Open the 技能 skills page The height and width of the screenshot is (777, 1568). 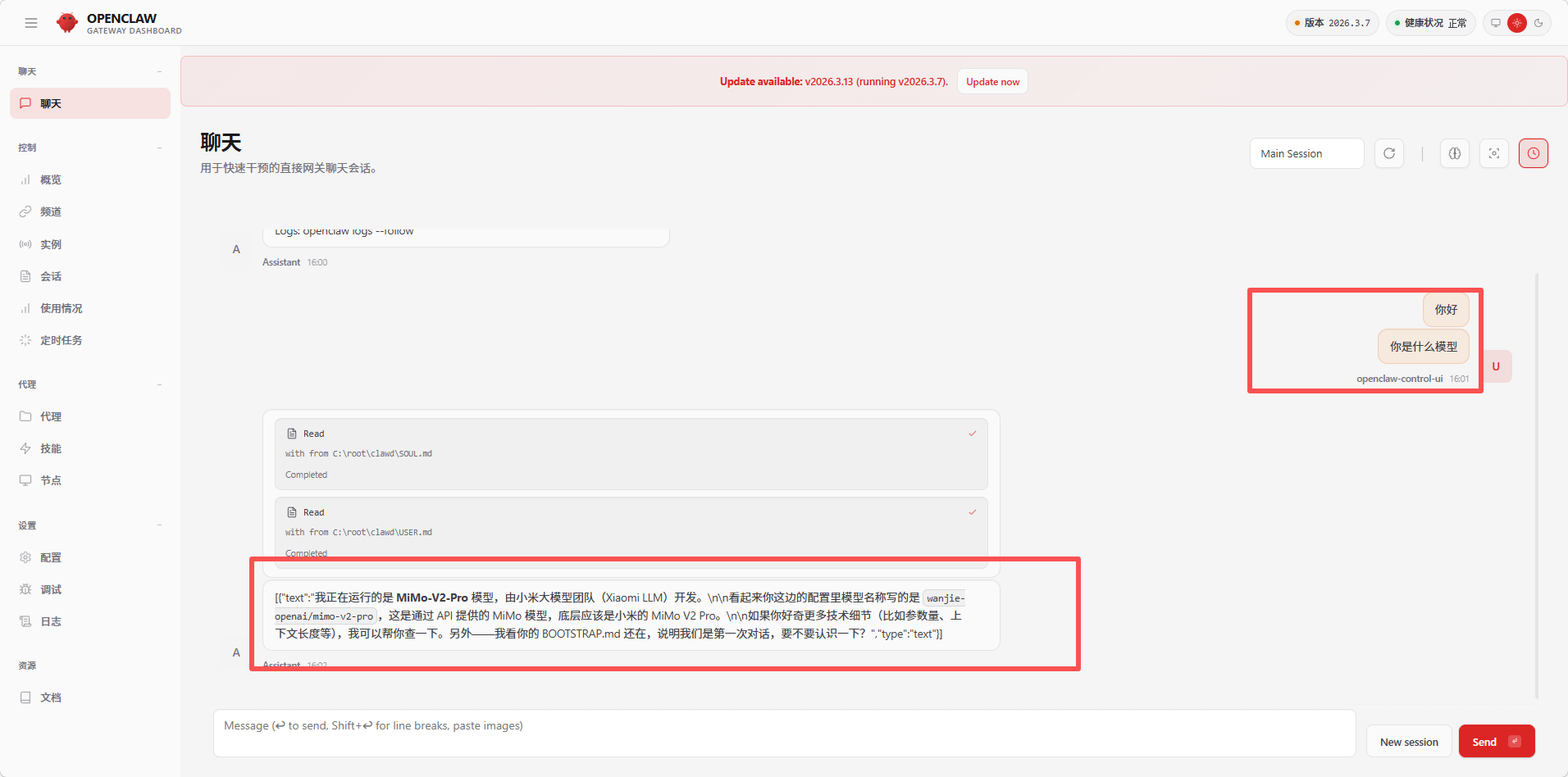(51, 448)
